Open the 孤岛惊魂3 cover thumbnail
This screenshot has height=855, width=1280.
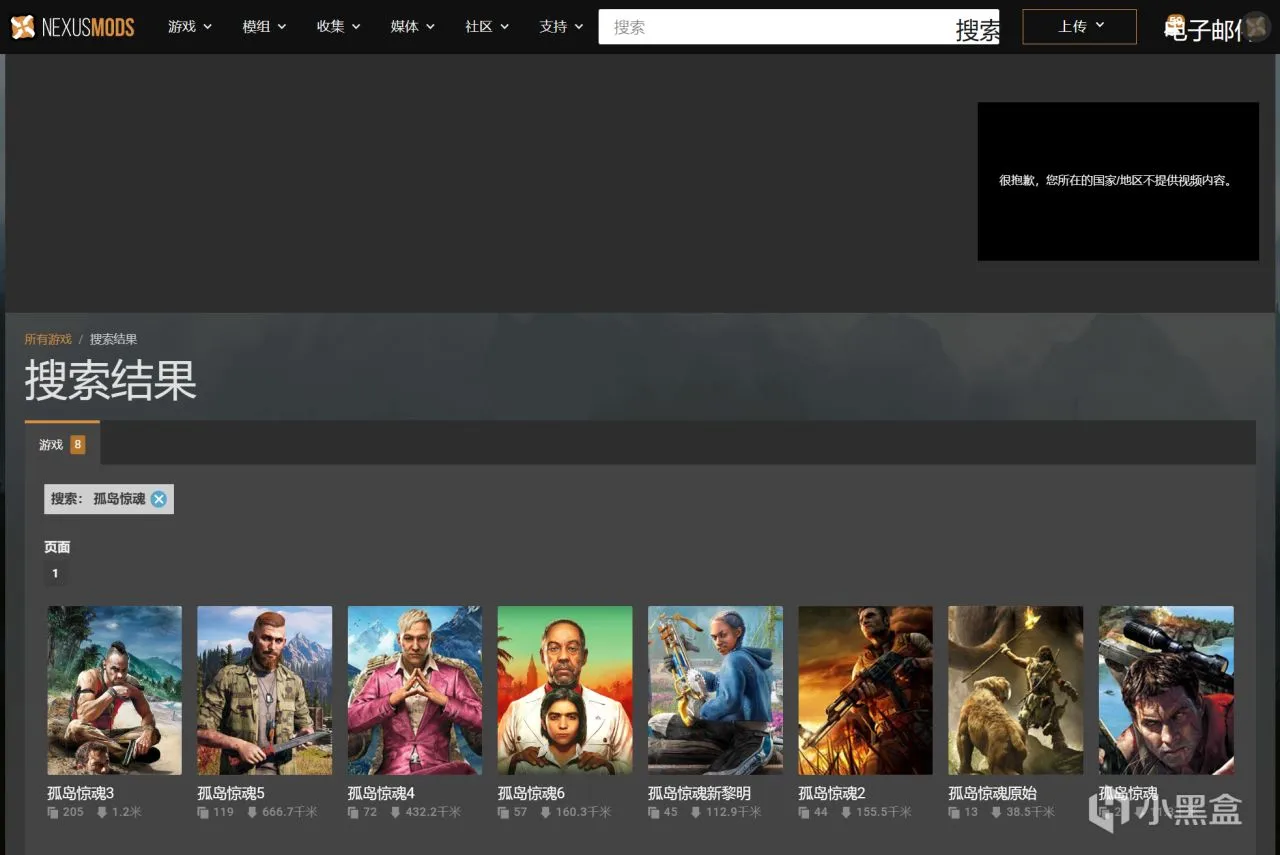pyautogui.click(x=115, y=690)
